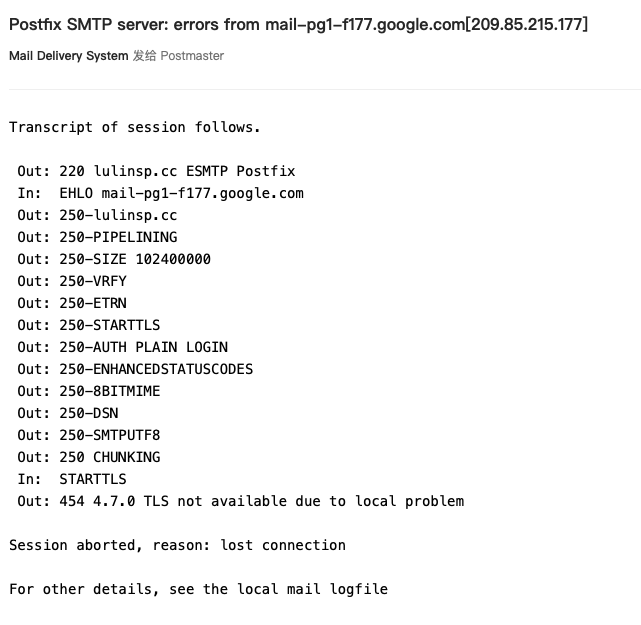Screen dimensions: 641x625
Task: Click the Postmaster recipient name
Action: click(192, 56)
